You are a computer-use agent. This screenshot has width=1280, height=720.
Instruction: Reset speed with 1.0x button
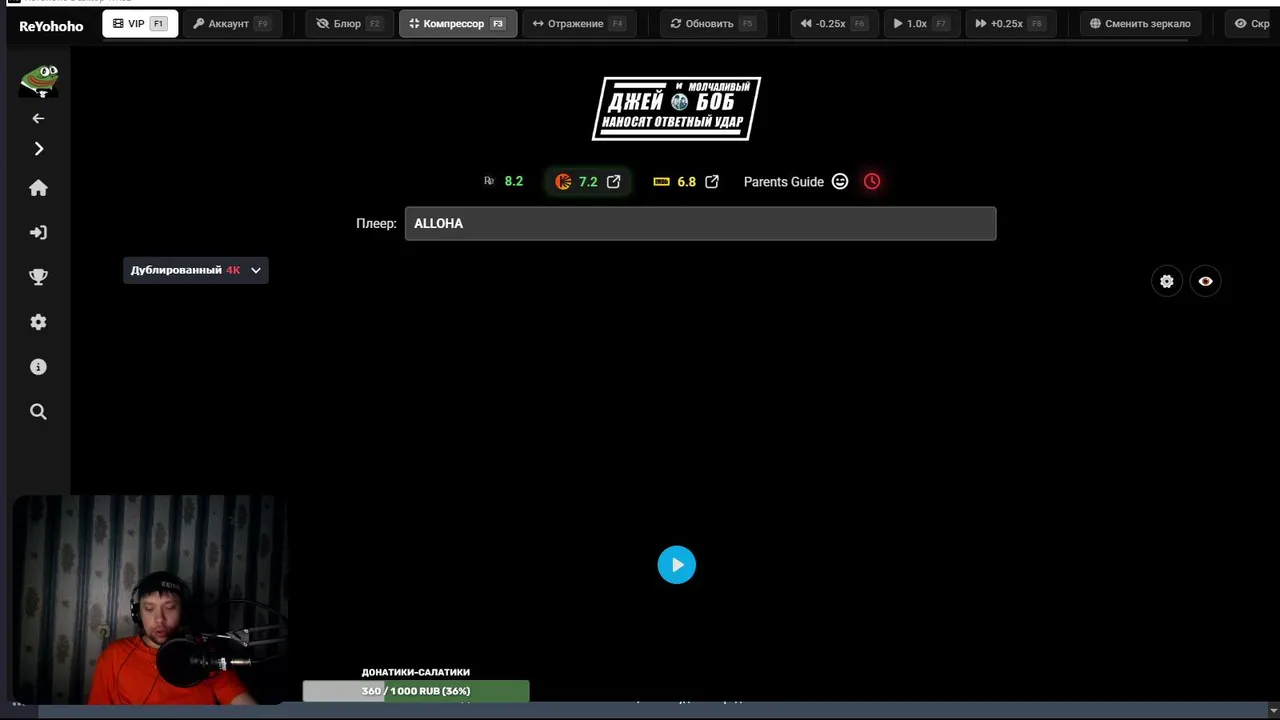(920, 24)
